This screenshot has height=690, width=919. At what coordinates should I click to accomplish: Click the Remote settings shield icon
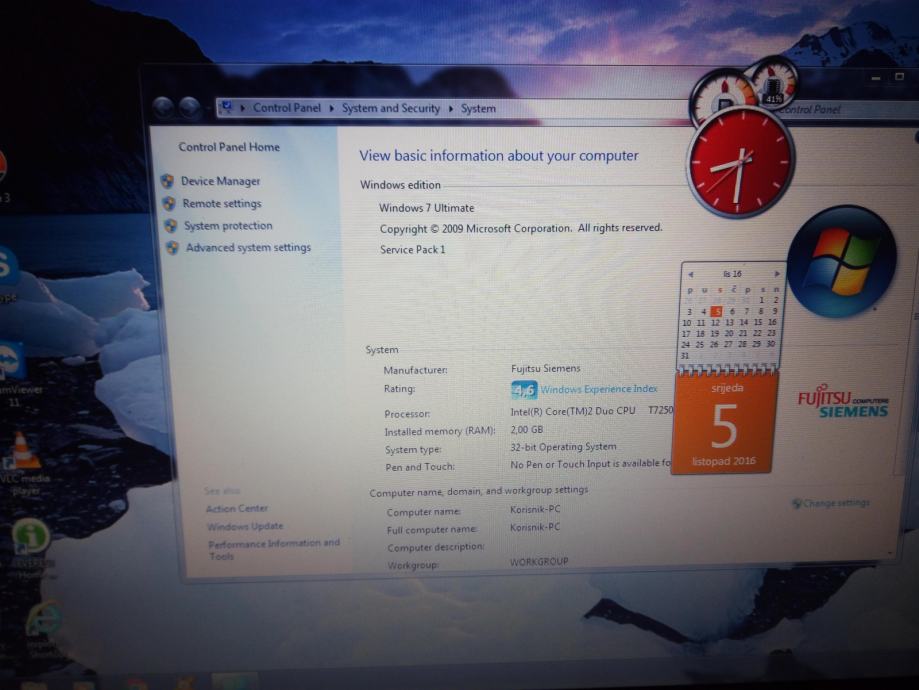pyautogui.click(x=169, y=203)
